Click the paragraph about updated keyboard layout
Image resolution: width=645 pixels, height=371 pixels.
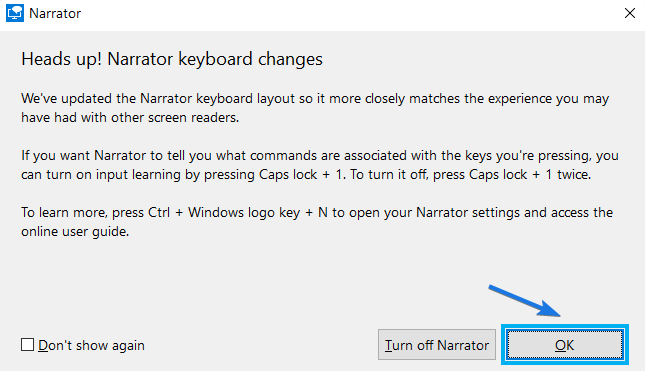315,108
